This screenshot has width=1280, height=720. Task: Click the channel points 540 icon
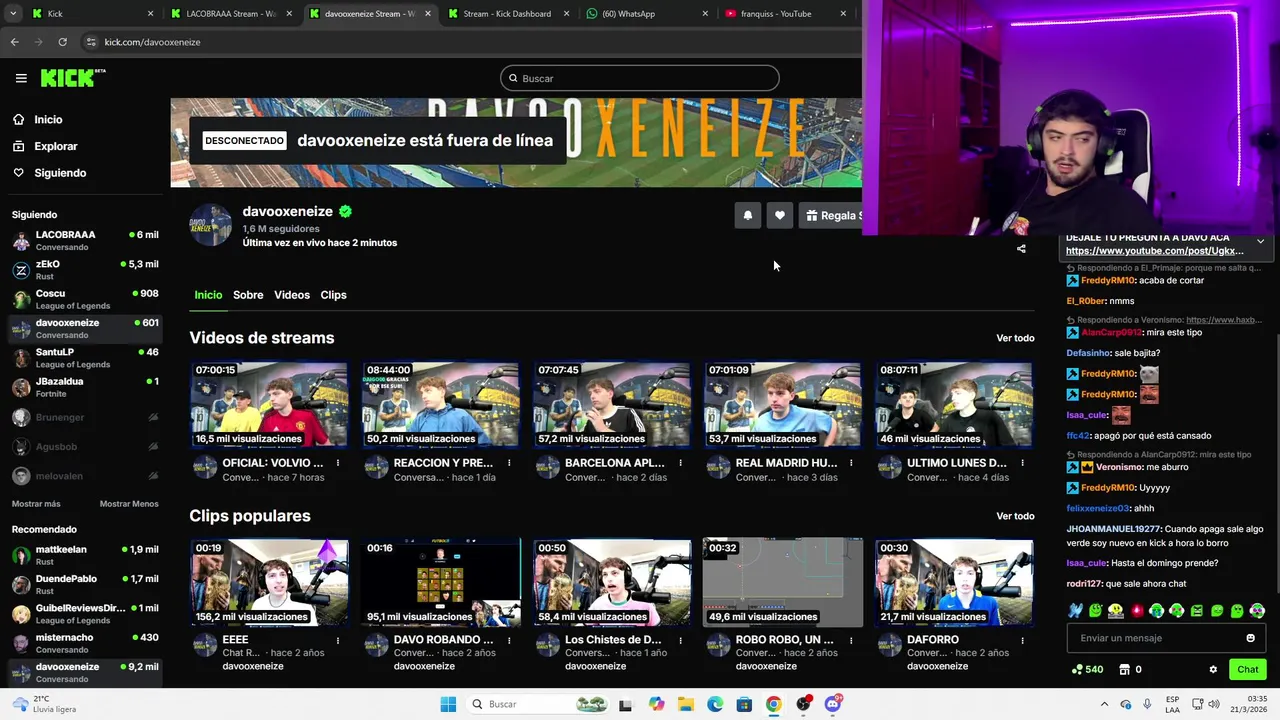pos(1087,669)
